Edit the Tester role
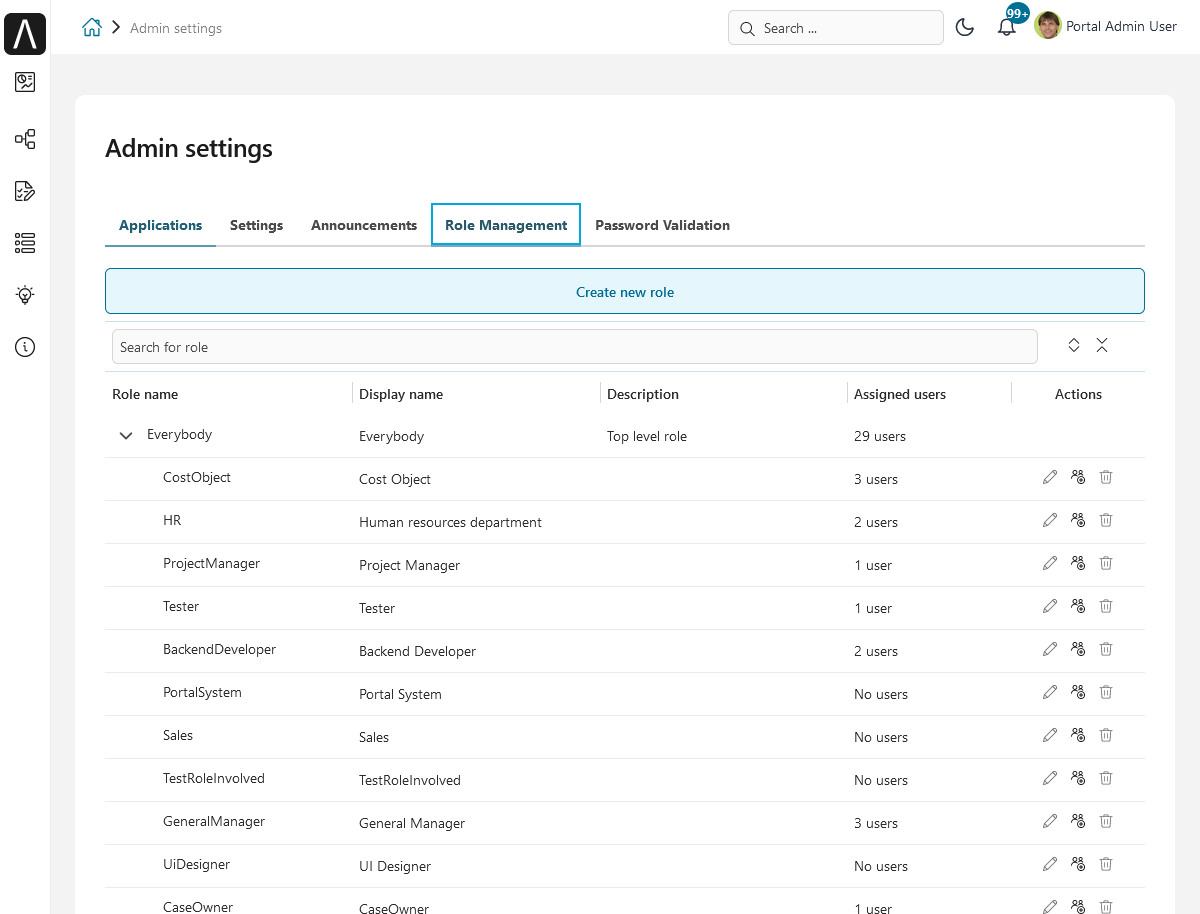 (1050, 606)
